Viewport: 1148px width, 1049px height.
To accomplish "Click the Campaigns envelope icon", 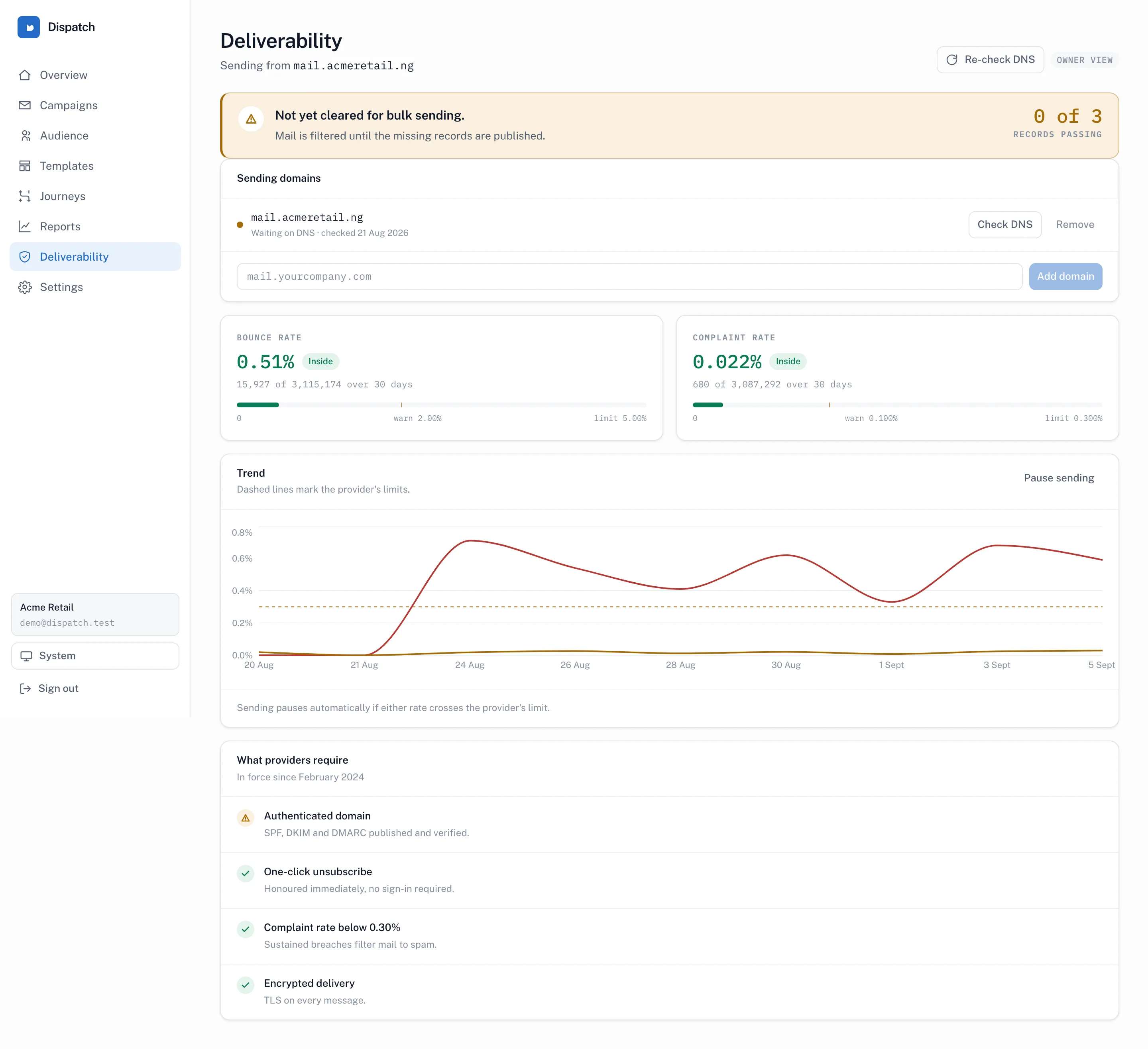I will pos(24,105).
